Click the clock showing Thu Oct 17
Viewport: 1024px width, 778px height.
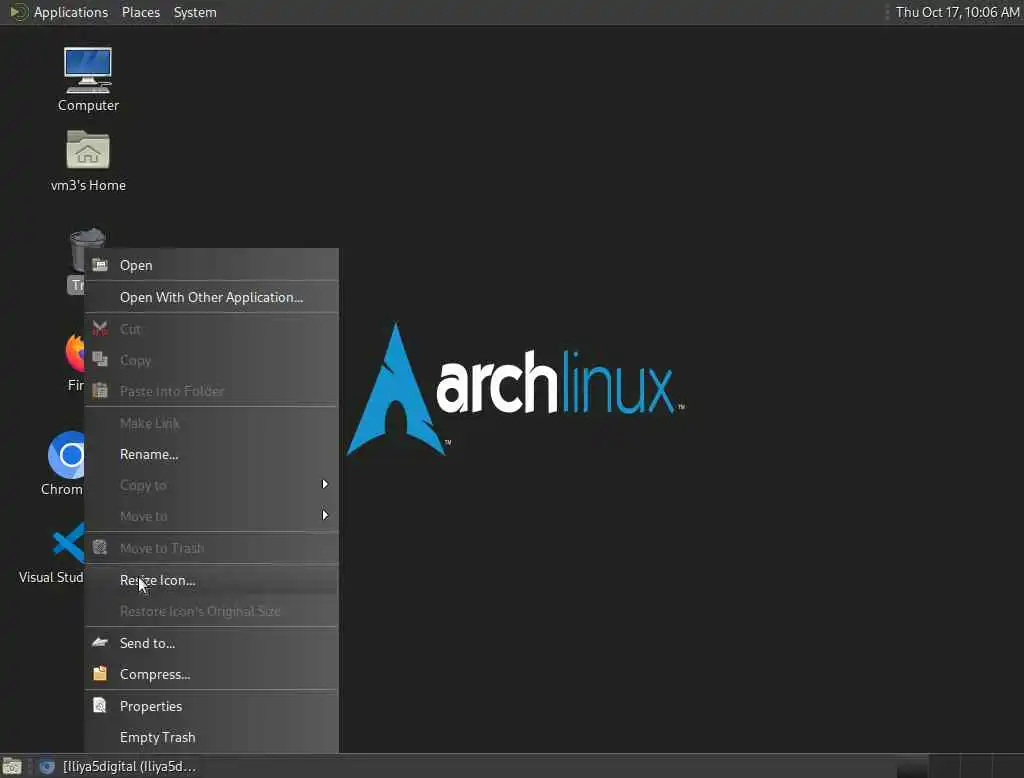coord(957,12)
